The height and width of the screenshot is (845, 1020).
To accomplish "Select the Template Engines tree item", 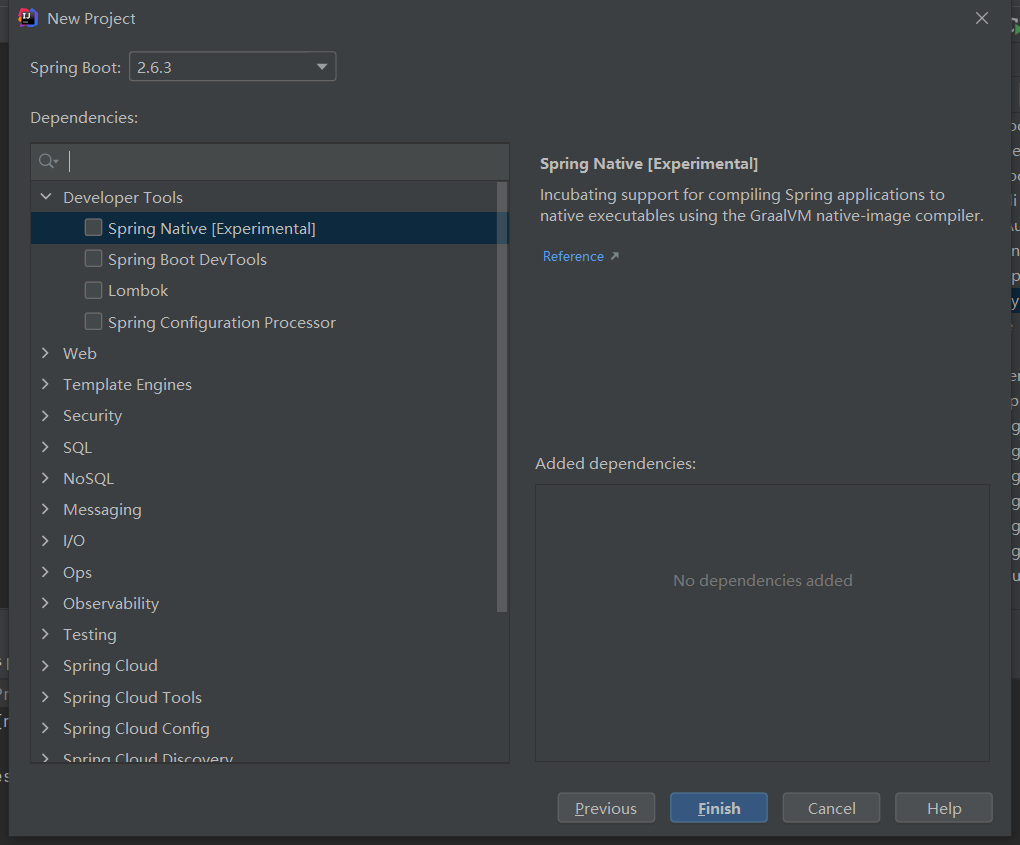I will 127,384.
